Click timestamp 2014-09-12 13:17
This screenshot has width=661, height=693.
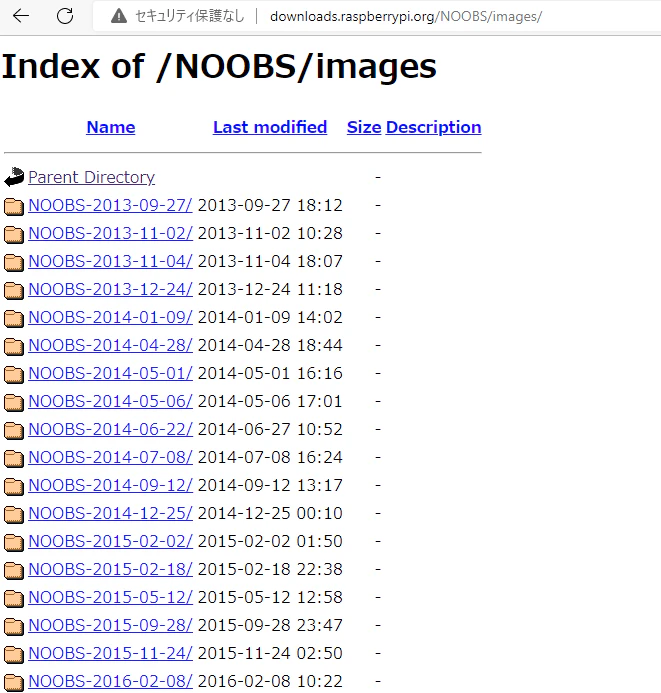click(x=270, y=485)
